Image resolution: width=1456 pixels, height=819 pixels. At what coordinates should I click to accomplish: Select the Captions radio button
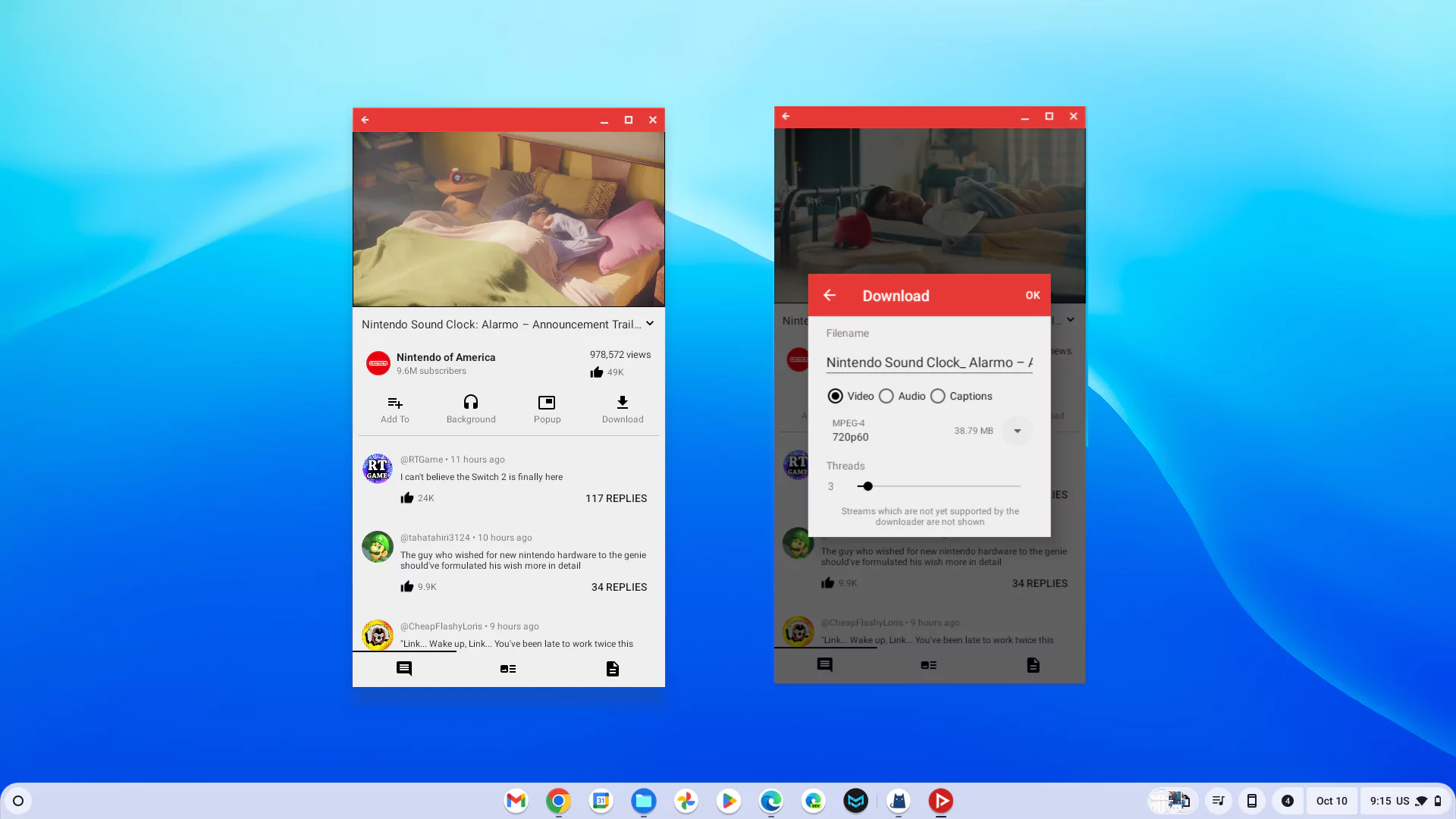click(x=937, y=396)
